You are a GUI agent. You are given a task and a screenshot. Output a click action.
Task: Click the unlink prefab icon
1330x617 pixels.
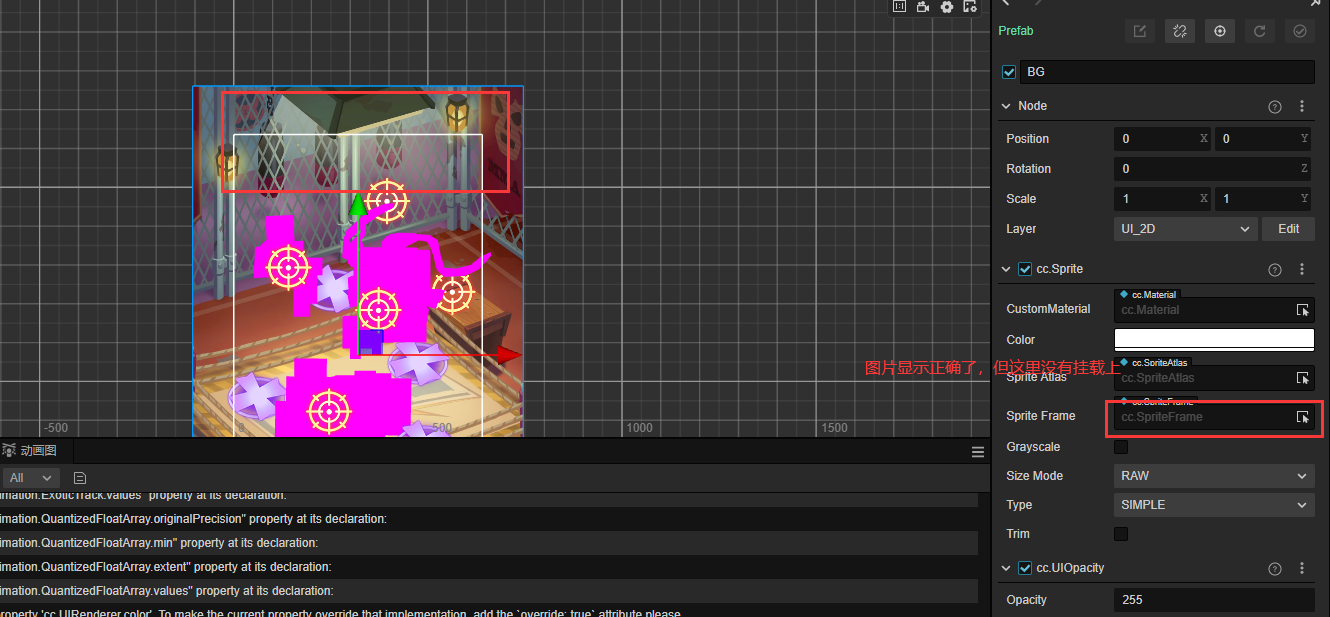[x=1180, y=31]
